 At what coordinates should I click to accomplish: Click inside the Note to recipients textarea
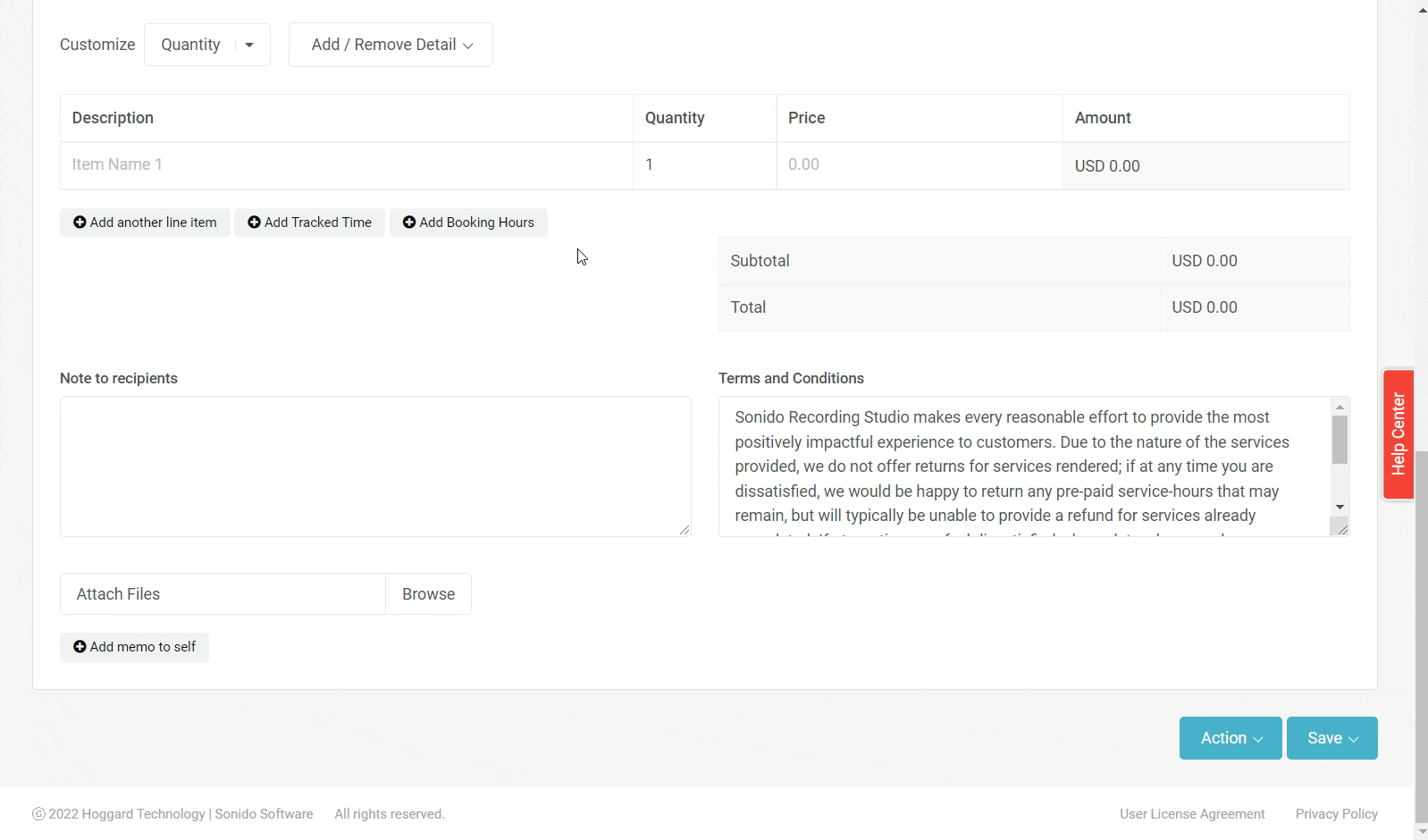[375, 466]
